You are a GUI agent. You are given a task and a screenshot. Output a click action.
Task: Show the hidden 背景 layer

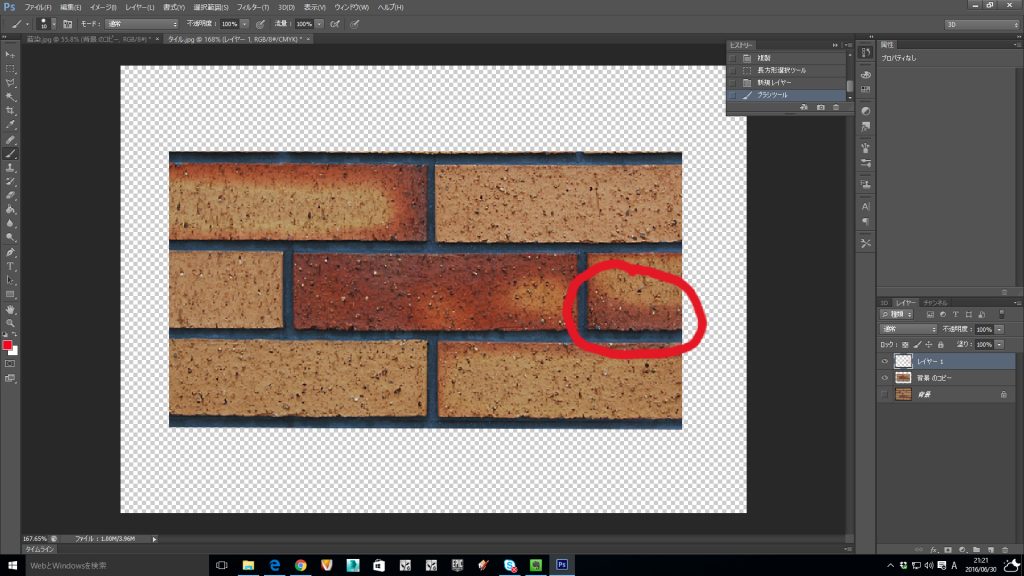click(x=885, y=395)
